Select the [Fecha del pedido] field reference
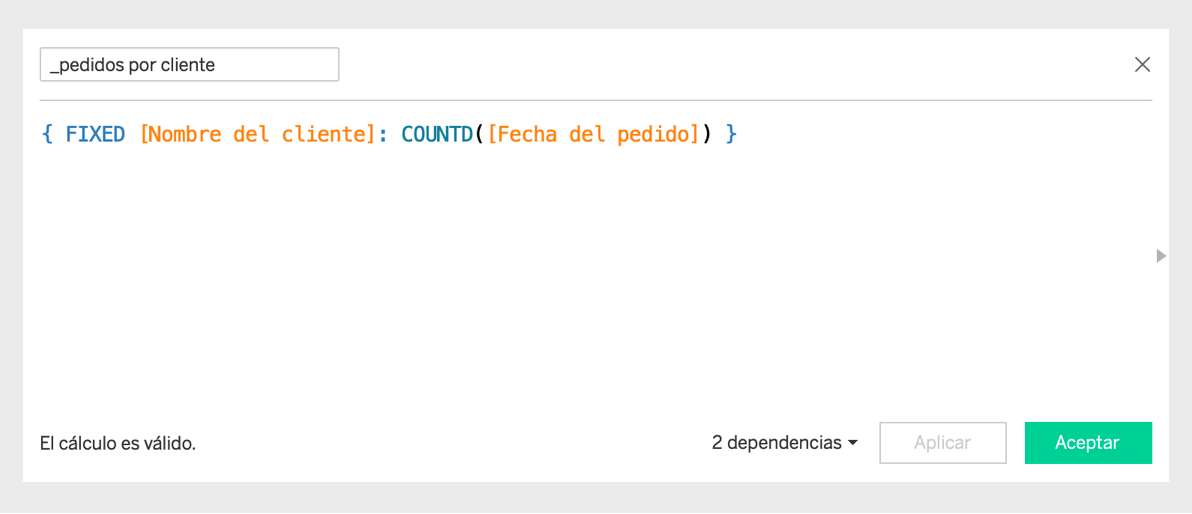 pyautogui.click(x=593, y=134)
